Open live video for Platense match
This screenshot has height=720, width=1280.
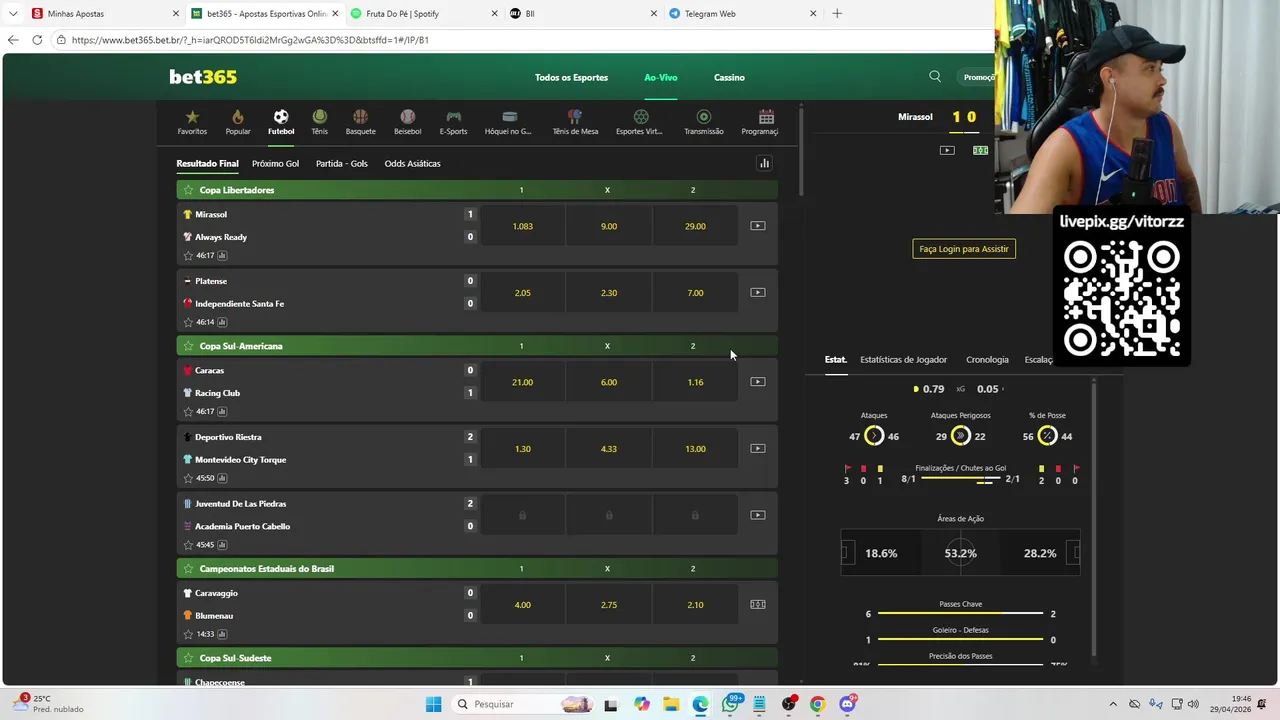[x=758, y=293]
